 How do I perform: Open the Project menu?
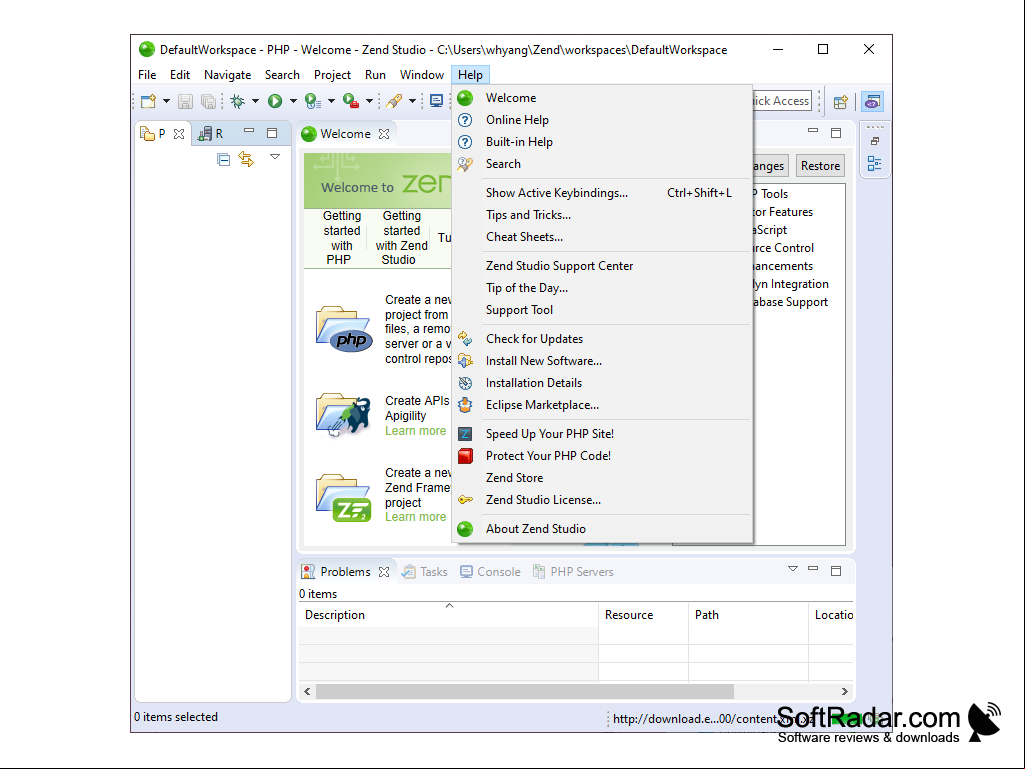(332, 75)
